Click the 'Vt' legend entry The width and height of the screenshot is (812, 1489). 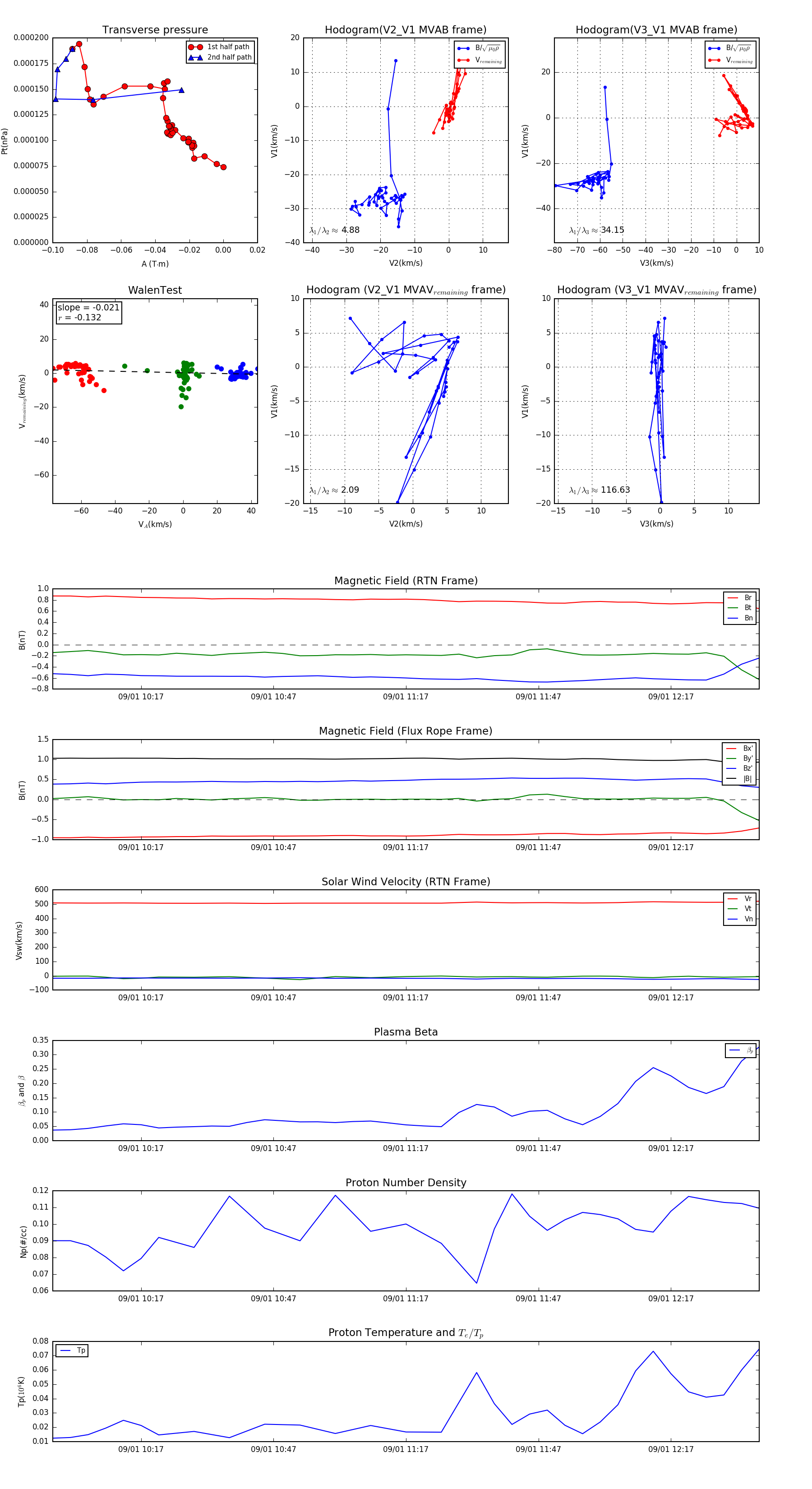click(740, 909)
